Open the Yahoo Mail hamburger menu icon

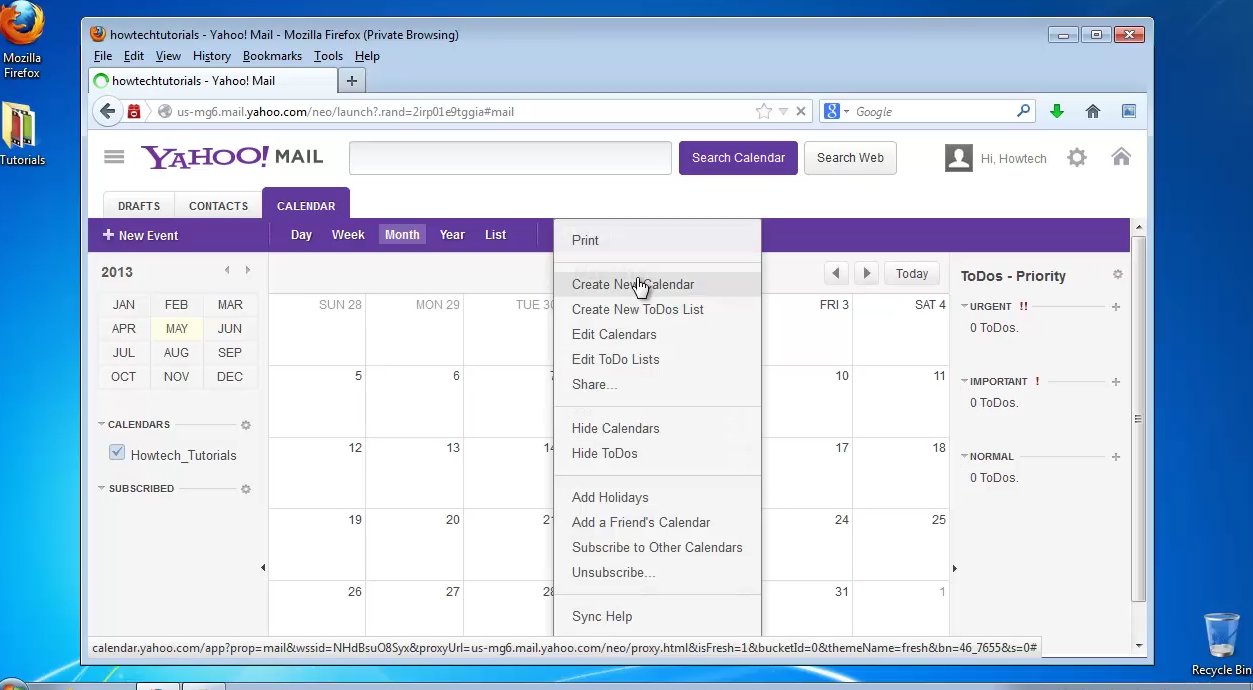tap(114, 157)
